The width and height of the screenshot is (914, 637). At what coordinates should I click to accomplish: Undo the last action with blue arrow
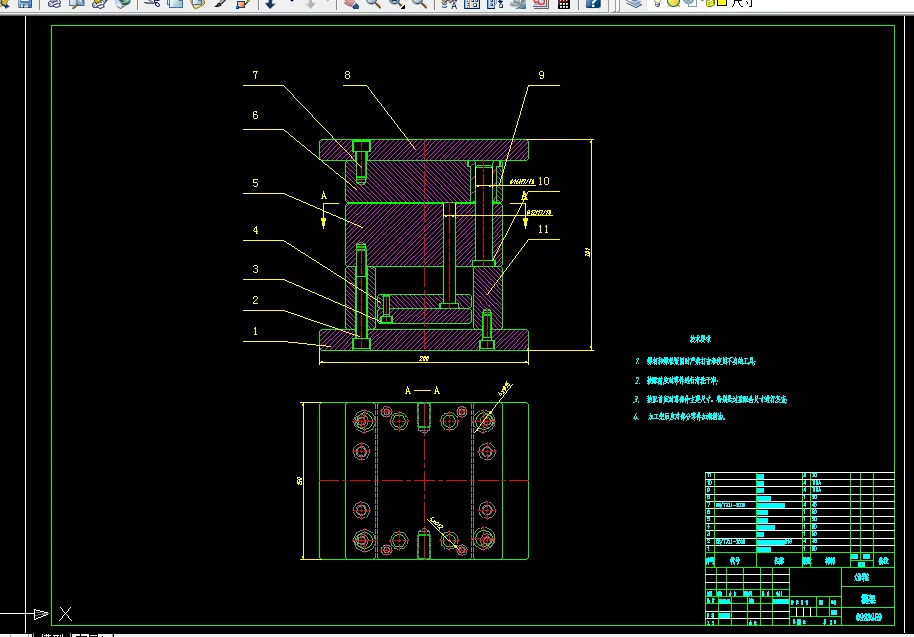[270, 3]
